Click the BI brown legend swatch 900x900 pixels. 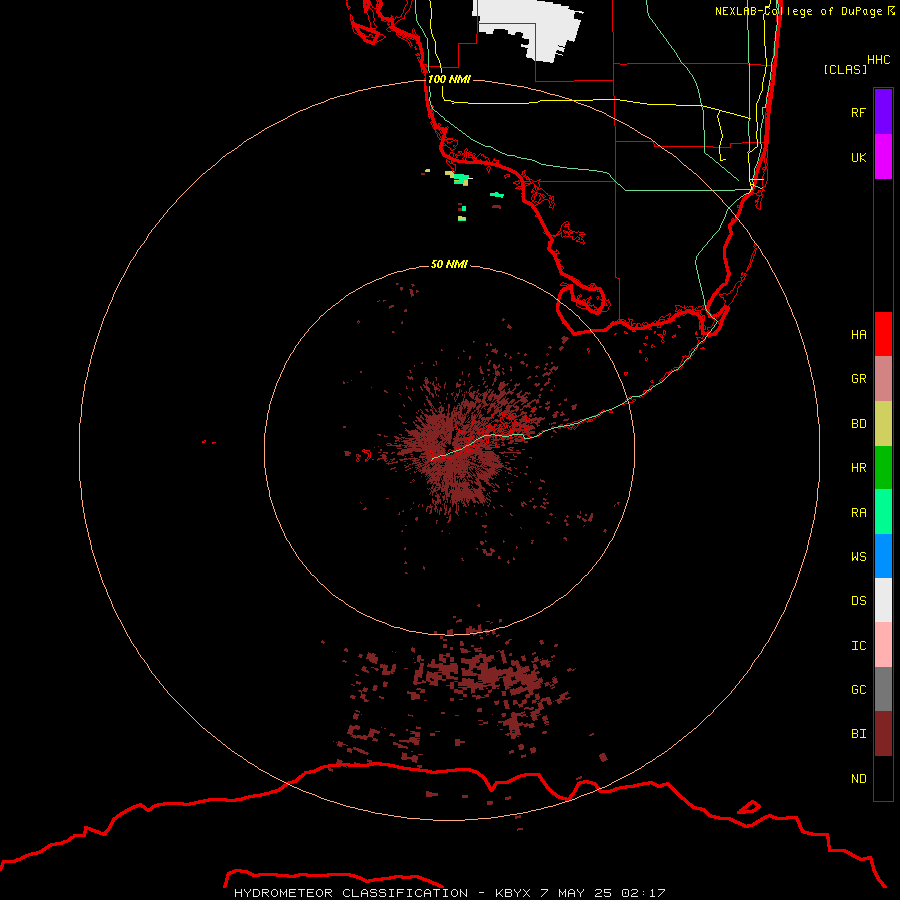[x=883, y=734]
